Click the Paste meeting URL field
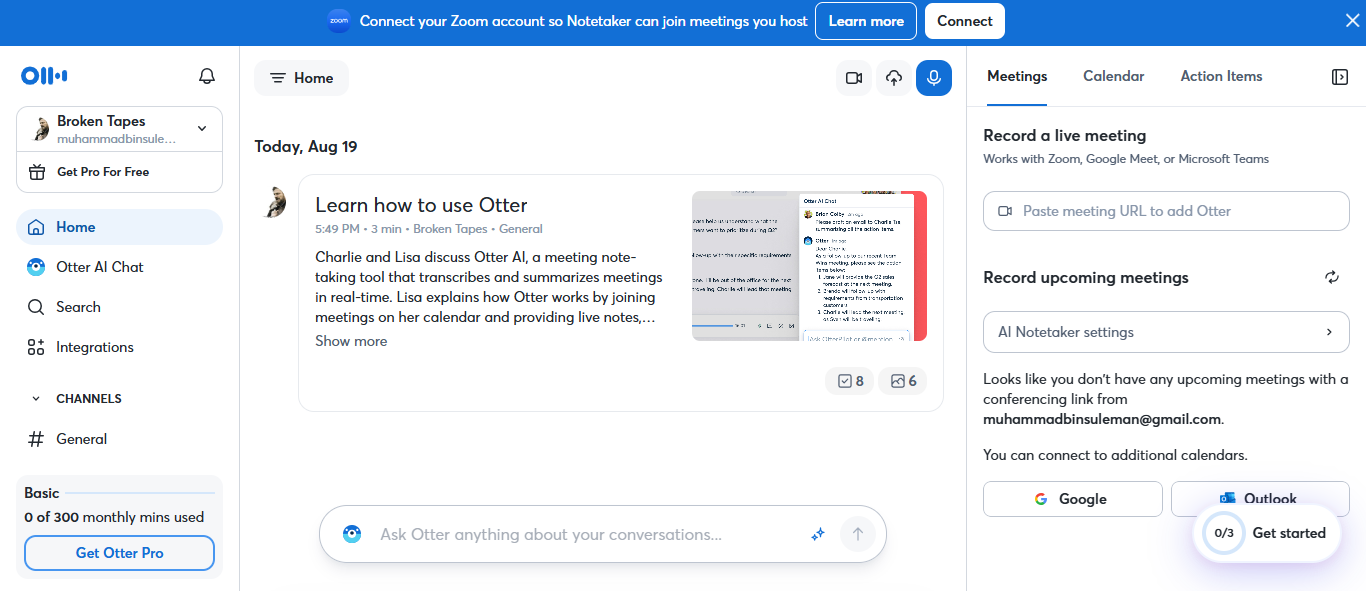Image resolution: width=1366 pixels, height=591 pixels. tap(1166, 211)
